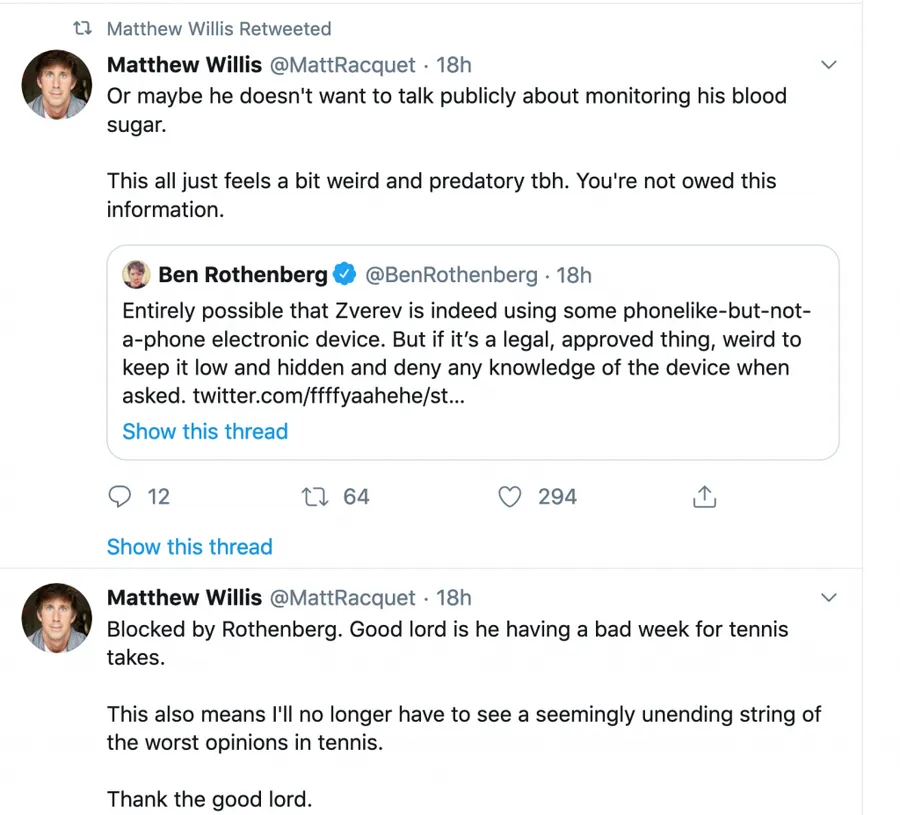This screenshot has width=900, height=815.
Task: Show this thread inside quoted tweet
Action: [x=205, y=431]
